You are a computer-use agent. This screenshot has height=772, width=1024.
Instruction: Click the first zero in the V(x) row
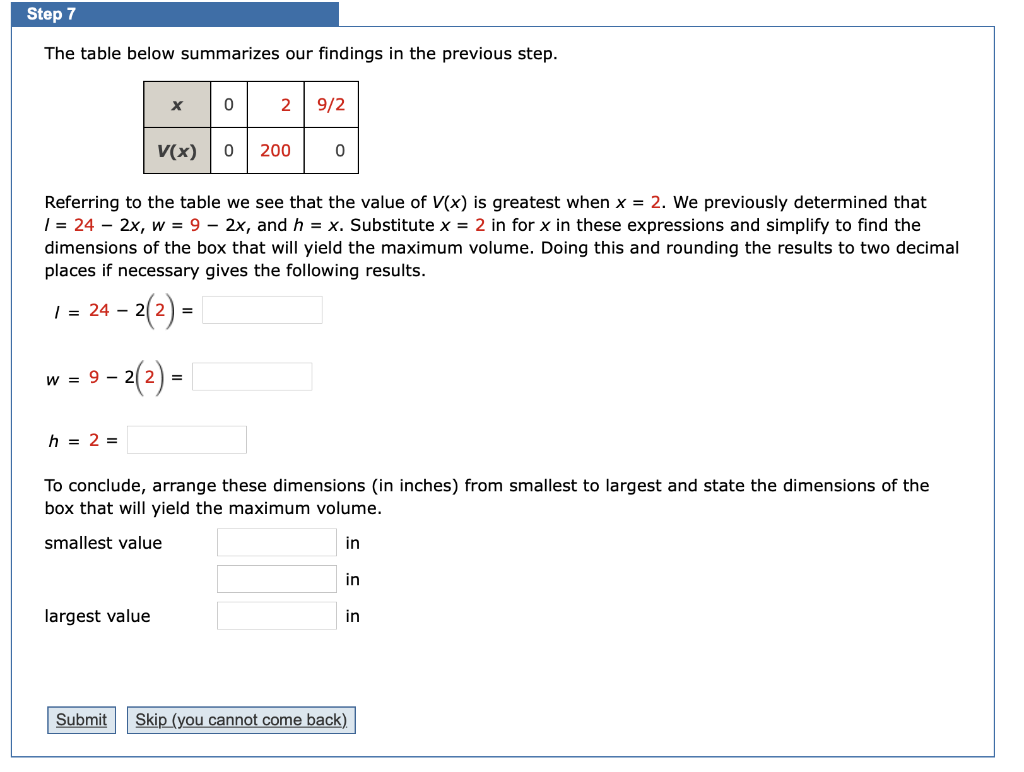pos(227,151)
